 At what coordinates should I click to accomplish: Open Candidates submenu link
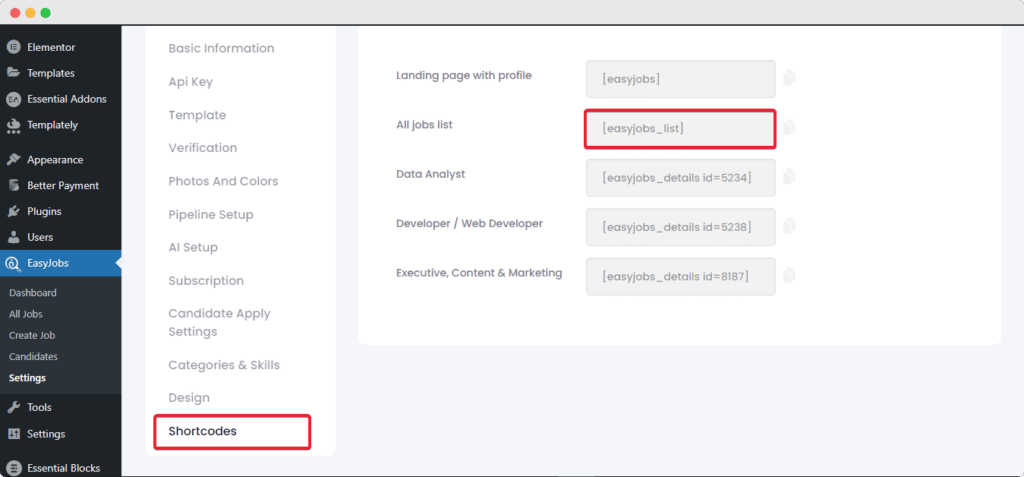[33, 357]
